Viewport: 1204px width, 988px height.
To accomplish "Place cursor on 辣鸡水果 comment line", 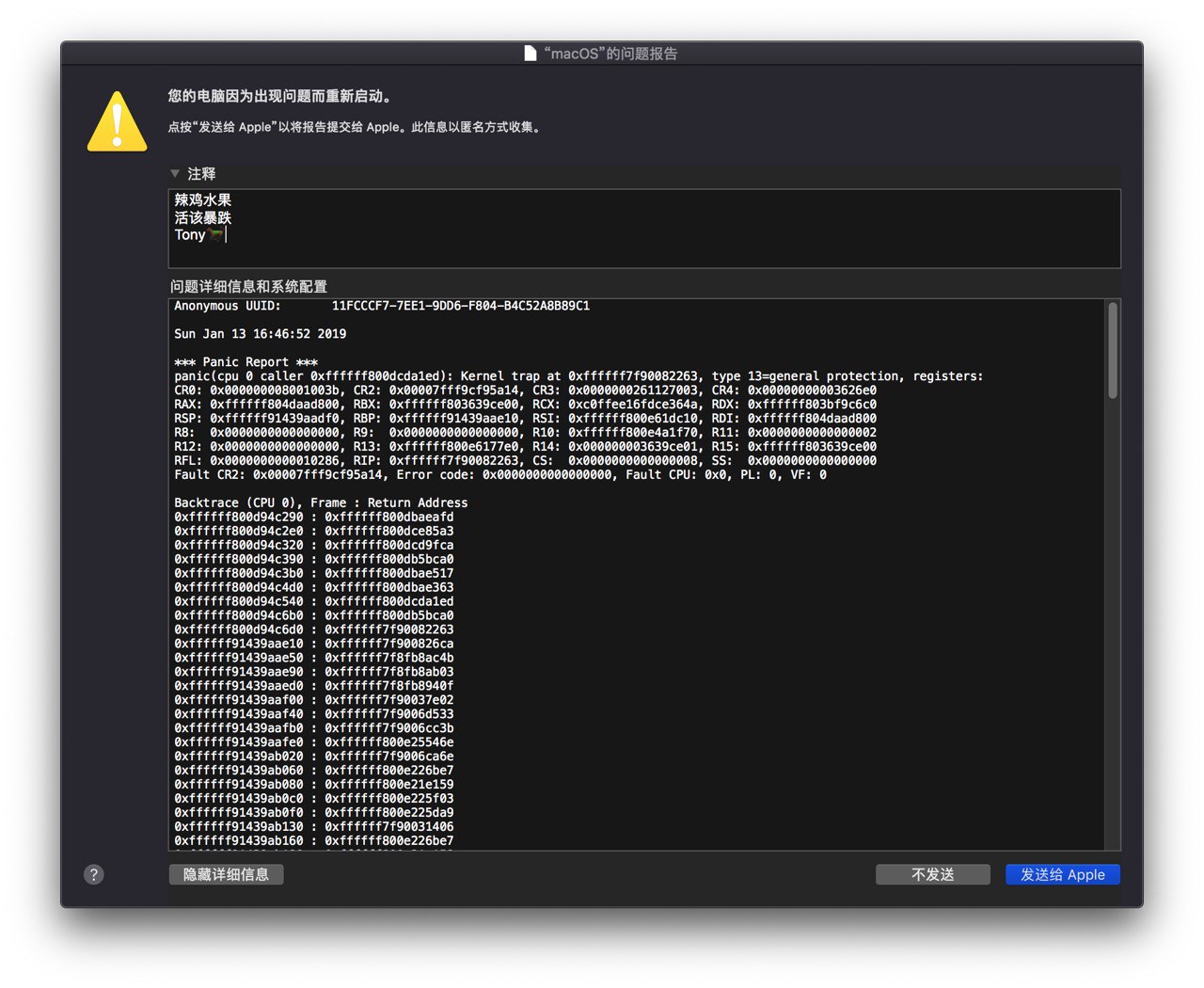I will 203,199.
